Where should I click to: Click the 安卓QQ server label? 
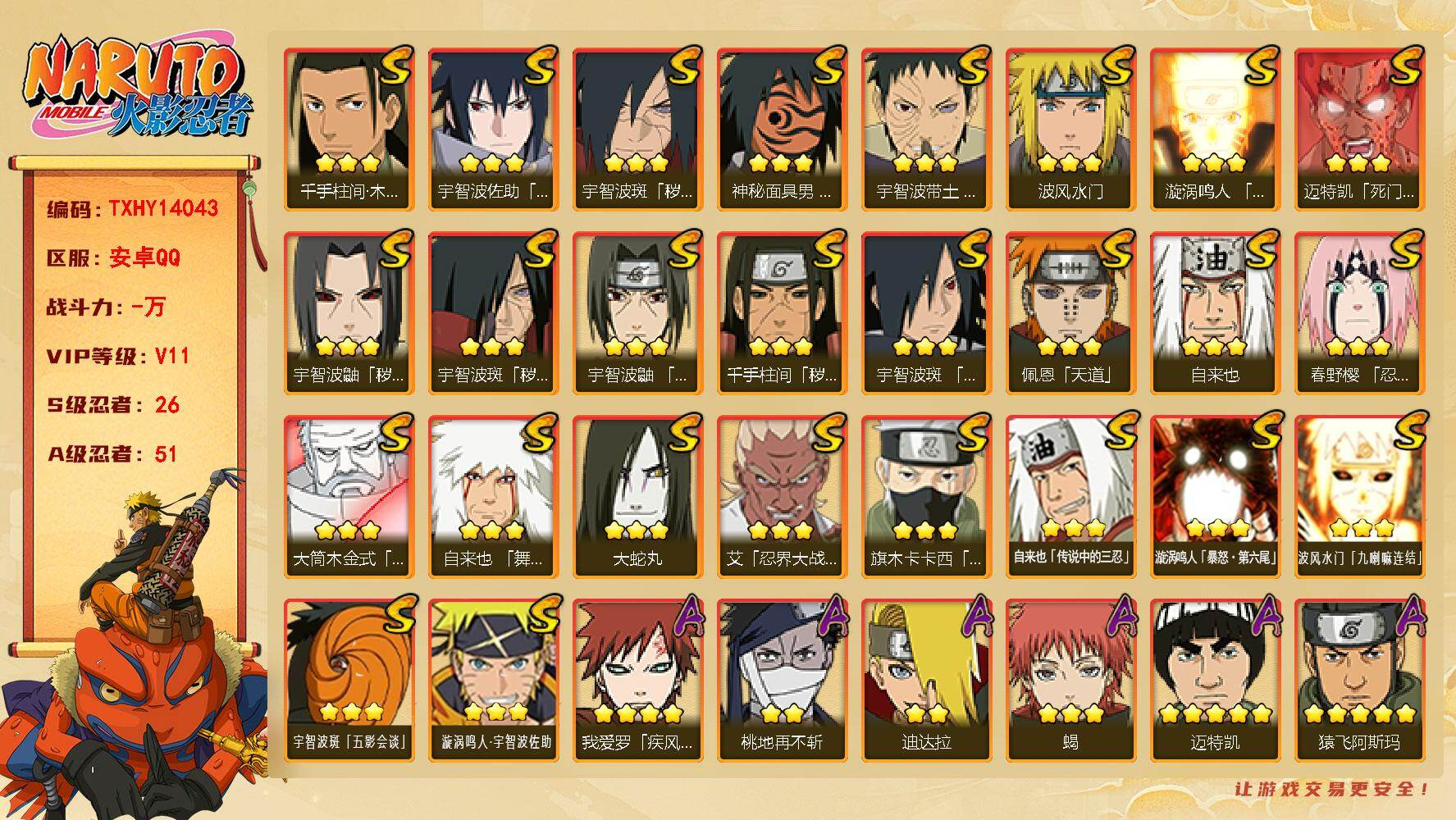[144, 257]
